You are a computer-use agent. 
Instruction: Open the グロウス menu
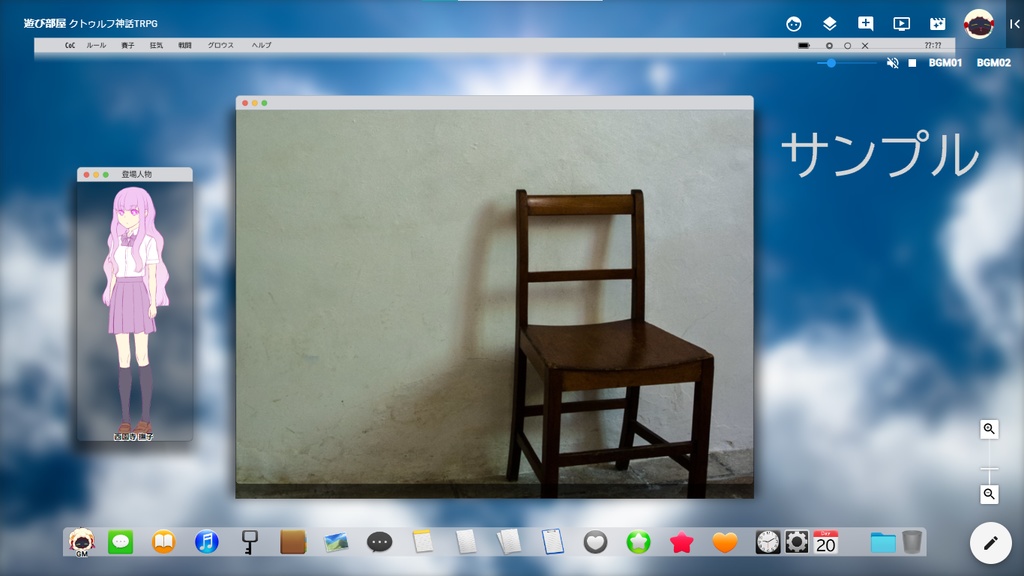click(220, 45)
